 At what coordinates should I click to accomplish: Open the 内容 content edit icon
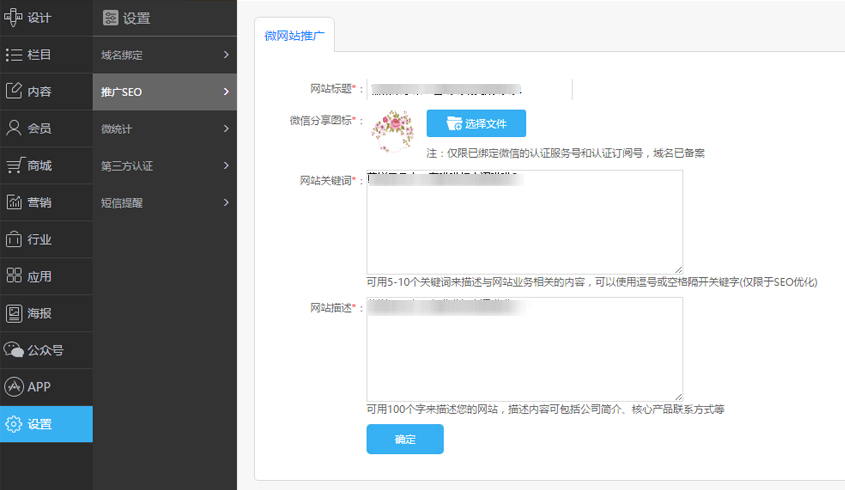[14, 91]
